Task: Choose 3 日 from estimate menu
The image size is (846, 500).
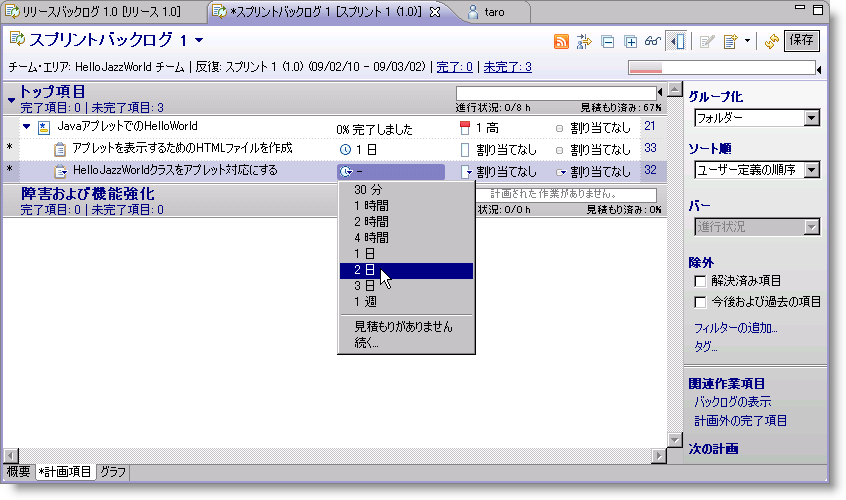Action: [x=406, y=286]
